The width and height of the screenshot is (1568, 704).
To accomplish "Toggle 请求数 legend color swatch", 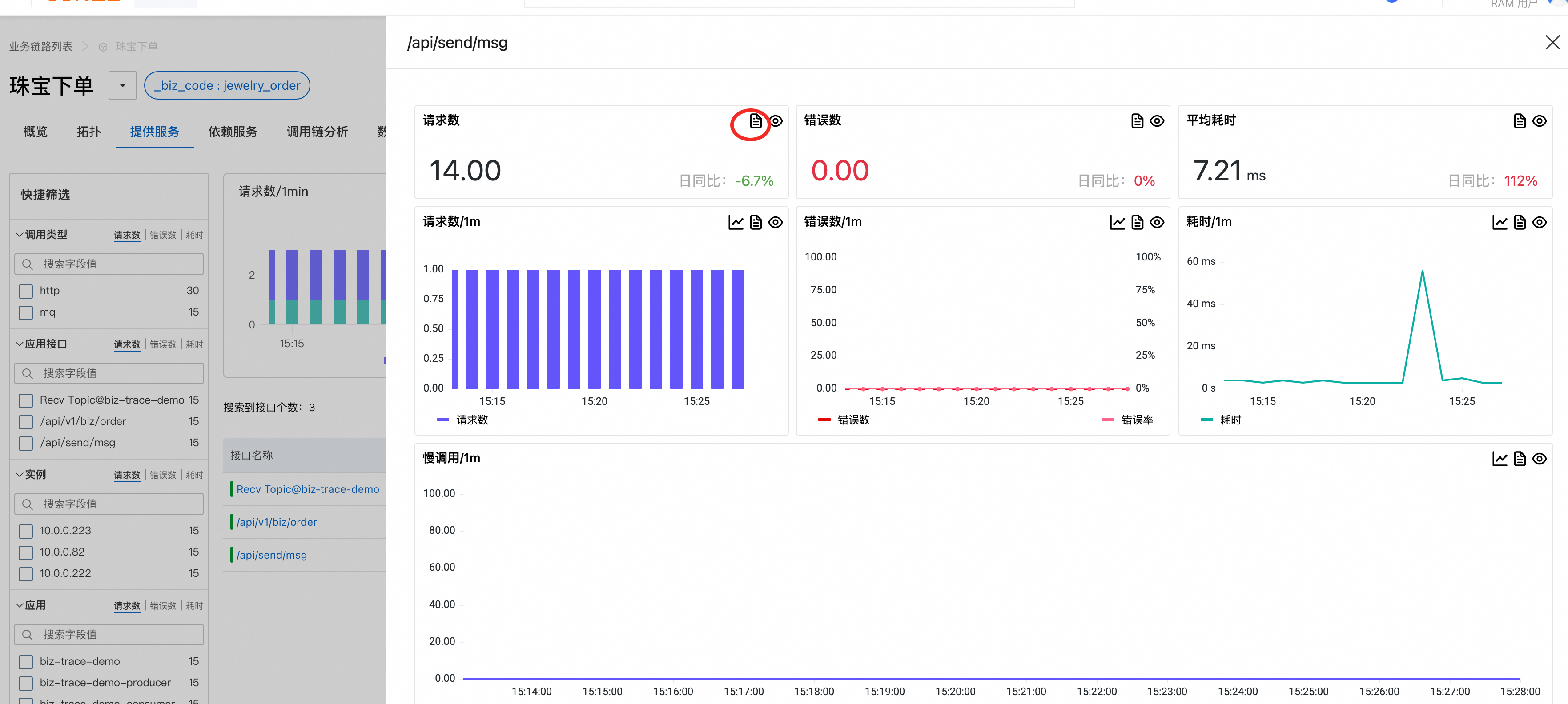I will click(442, 420).
